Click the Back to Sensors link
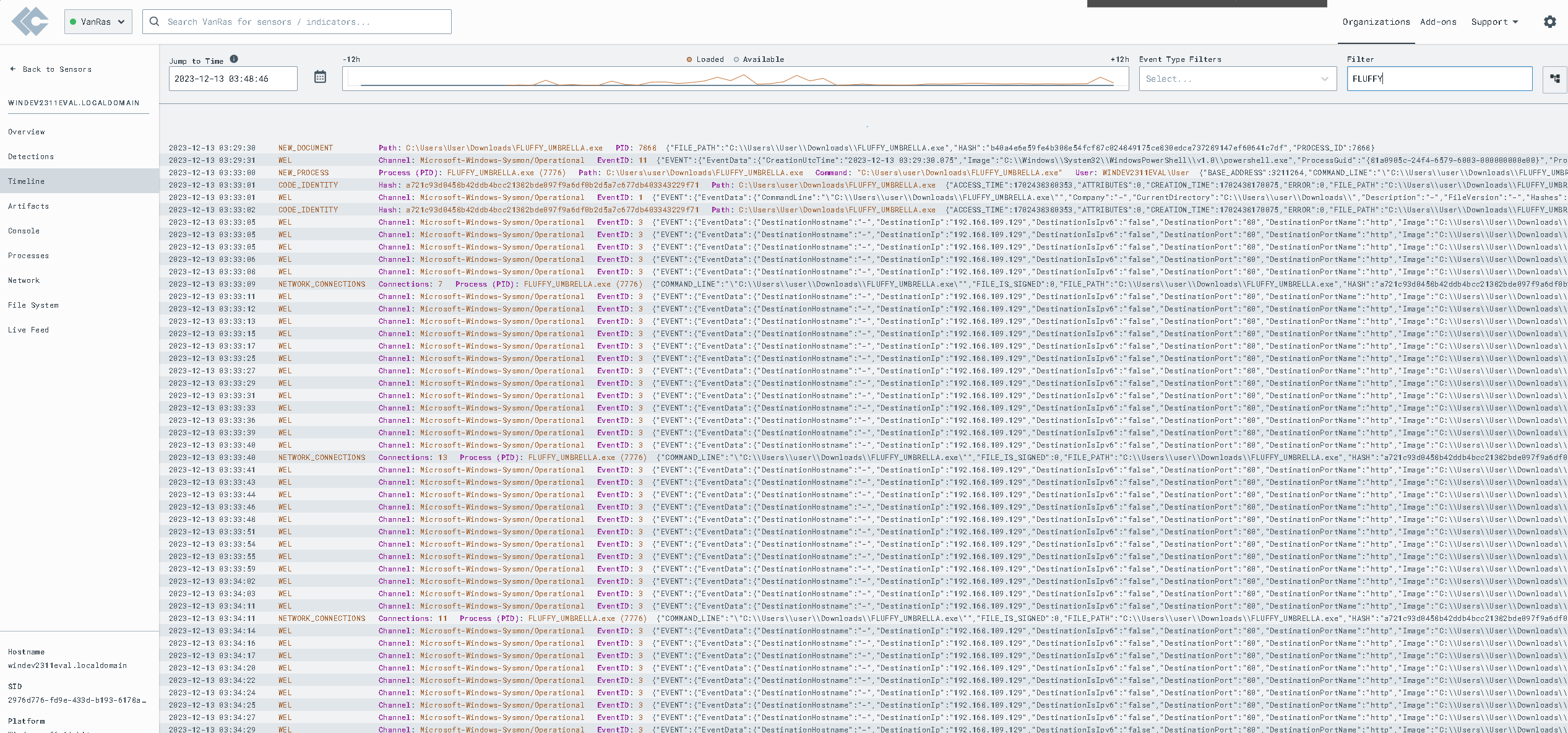1568x733 pixels. 58,69
